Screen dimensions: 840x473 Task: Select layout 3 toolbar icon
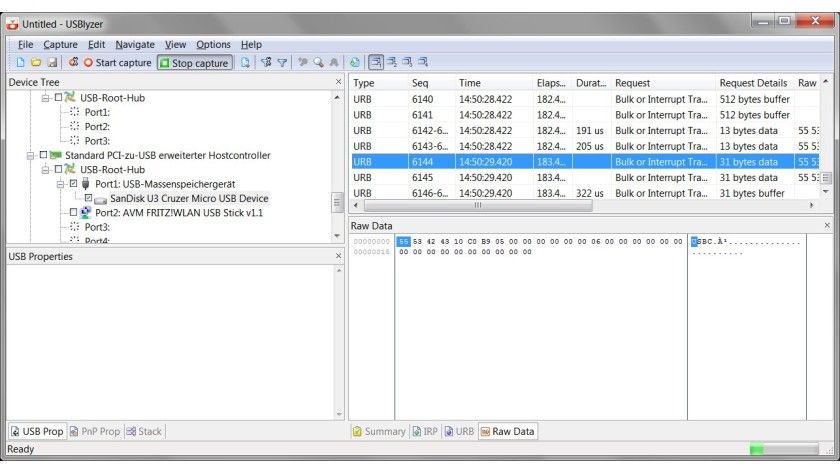click(x=408, y=62)
